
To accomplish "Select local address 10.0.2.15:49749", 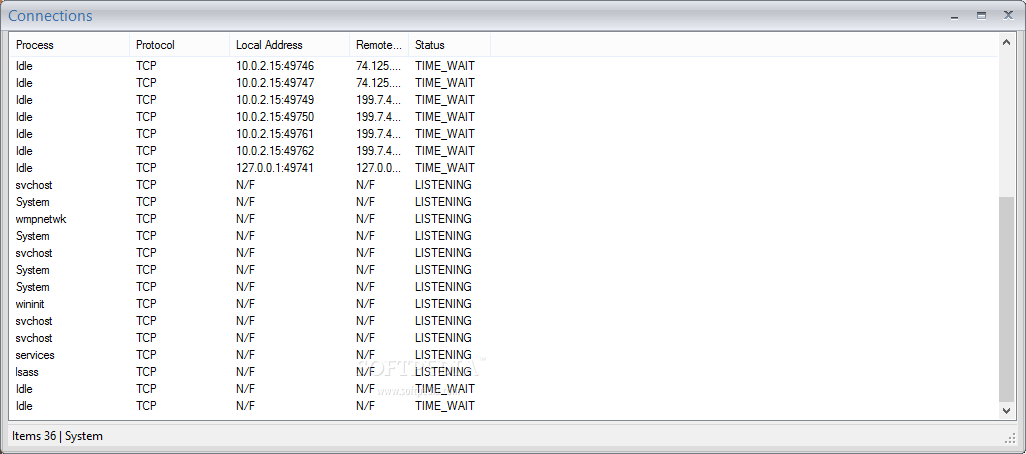I will point(275,100).
